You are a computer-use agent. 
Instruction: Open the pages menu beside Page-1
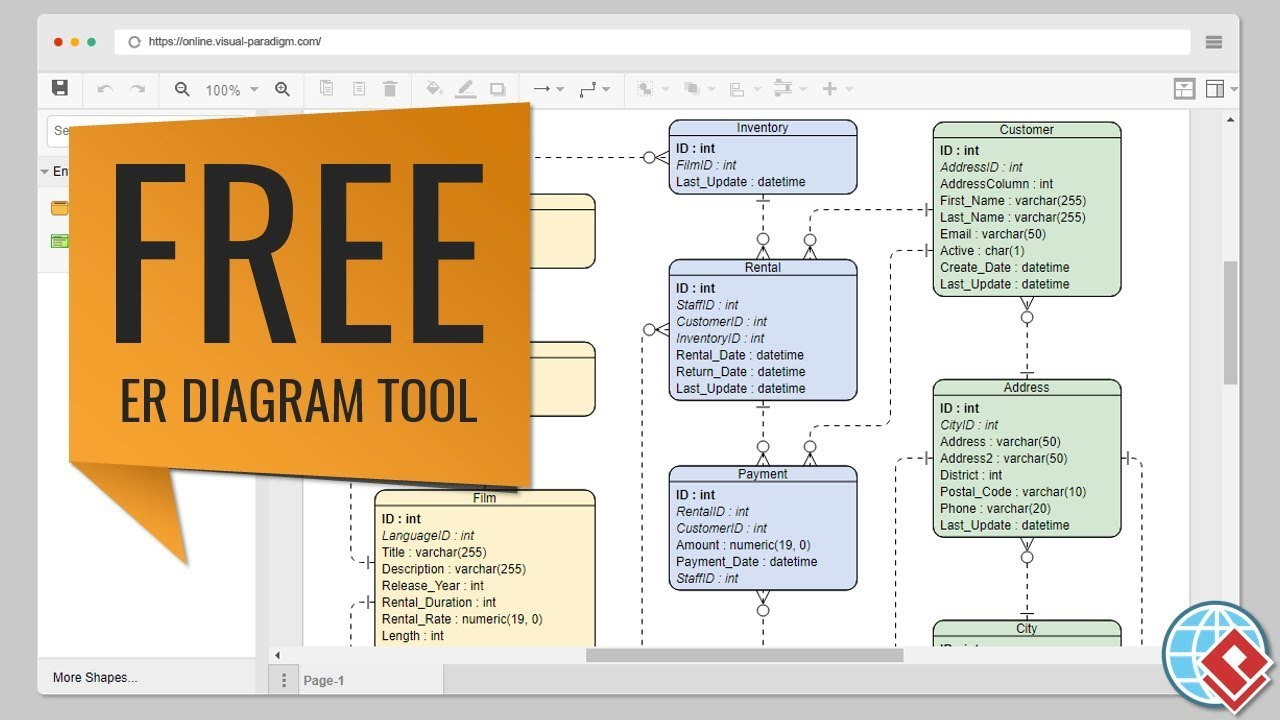(284, 680)
